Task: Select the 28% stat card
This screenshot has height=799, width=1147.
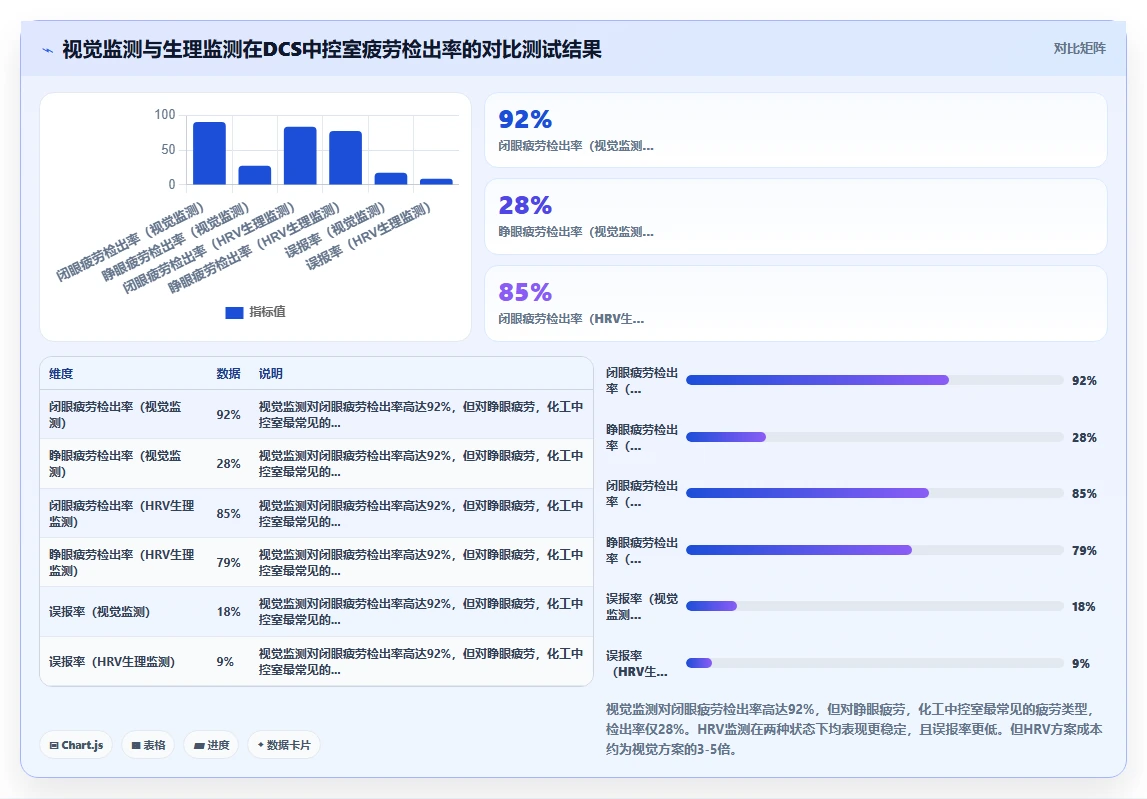Action: coord(795,217)
